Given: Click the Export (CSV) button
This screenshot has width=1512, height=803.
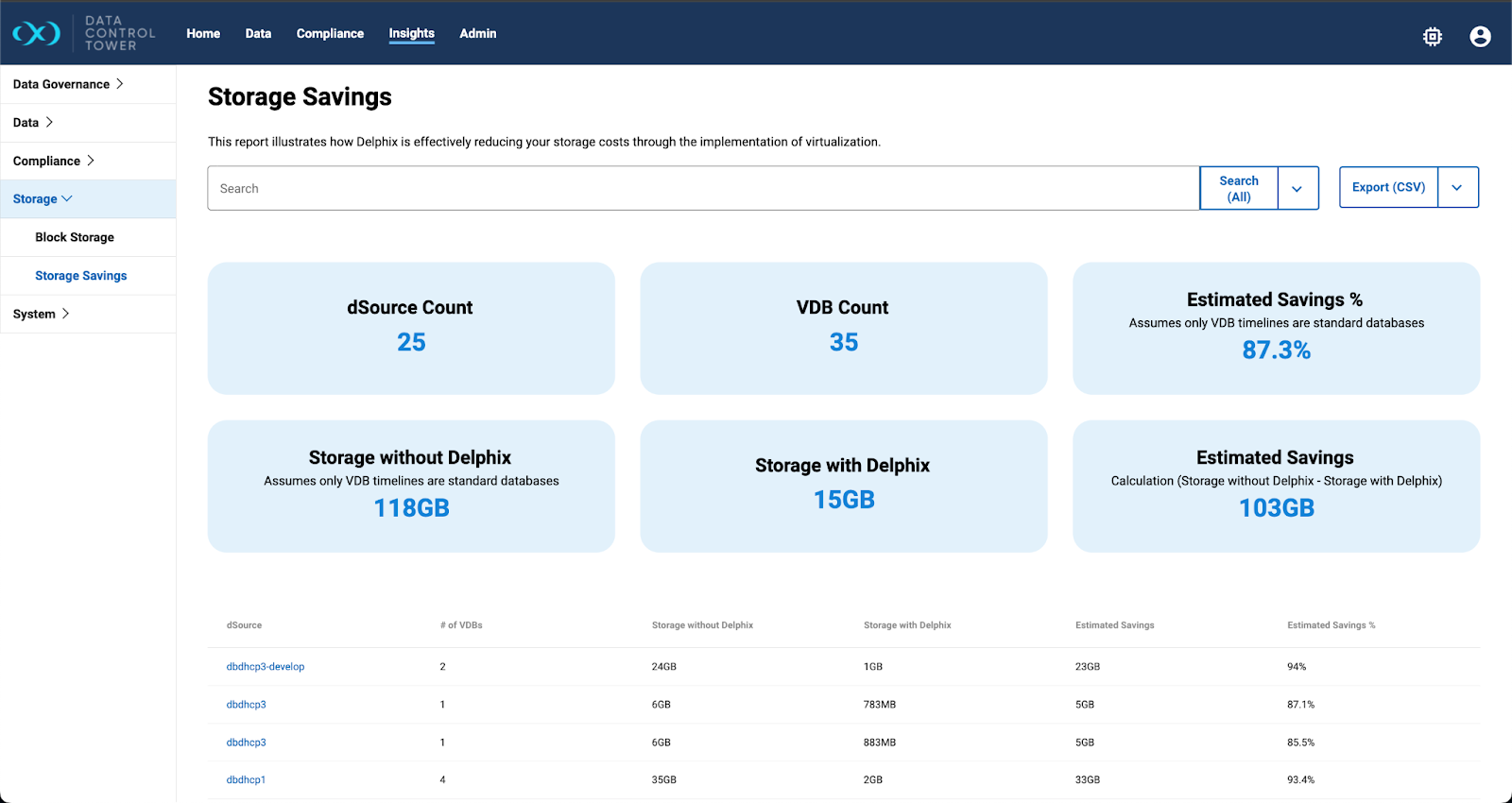Looking at the screenshot, I should pos(1388,187).
